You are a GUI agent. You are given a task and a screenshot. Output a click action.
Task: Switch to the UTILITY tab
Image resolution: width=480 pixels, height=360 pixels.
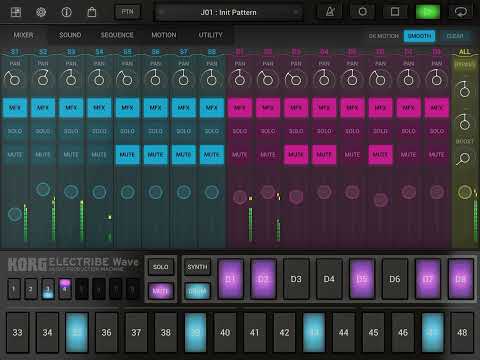pyautogui.click(x=210, y=35)
